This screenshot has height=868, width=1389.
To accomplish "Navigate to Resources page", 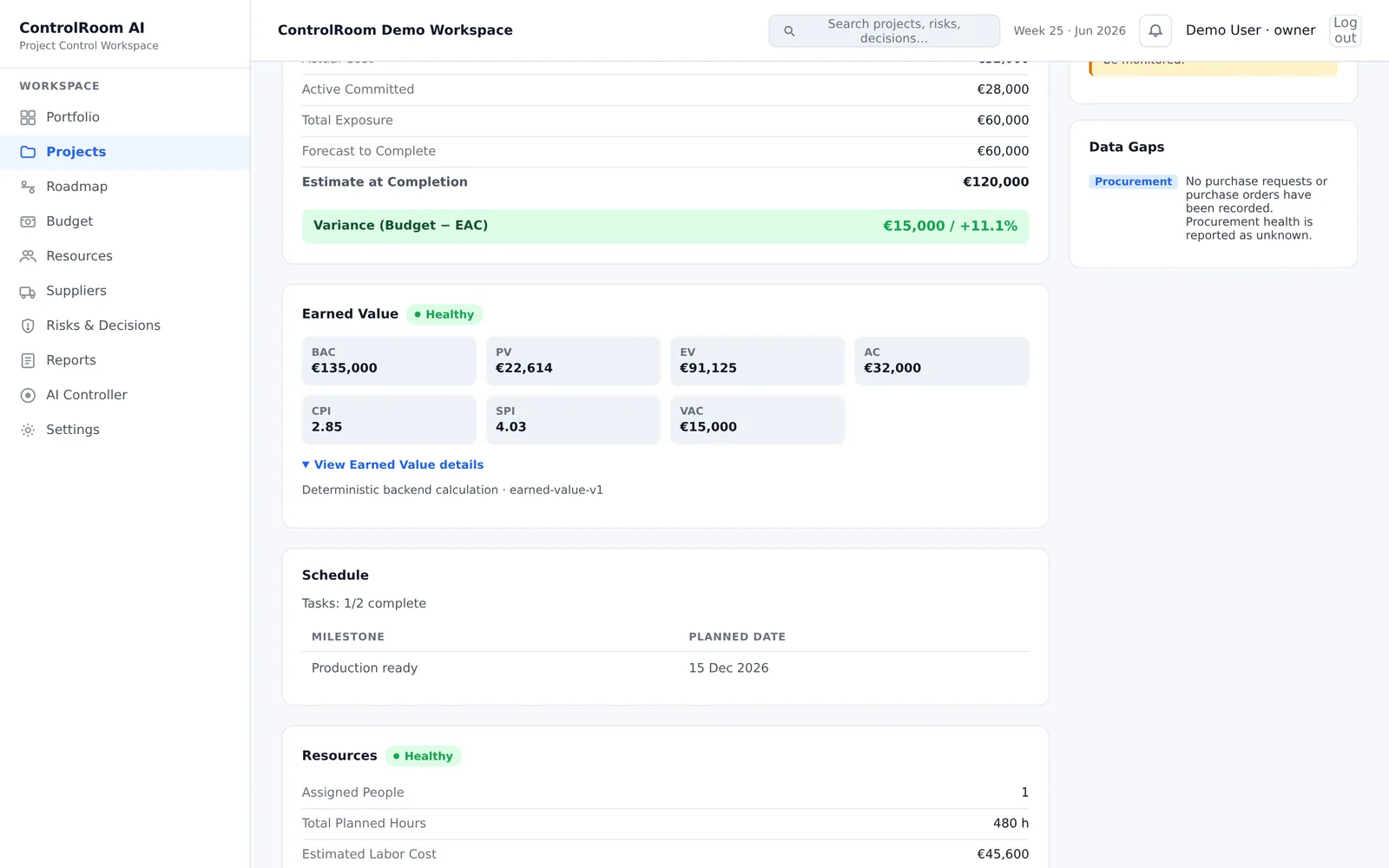I will [125, 256].
